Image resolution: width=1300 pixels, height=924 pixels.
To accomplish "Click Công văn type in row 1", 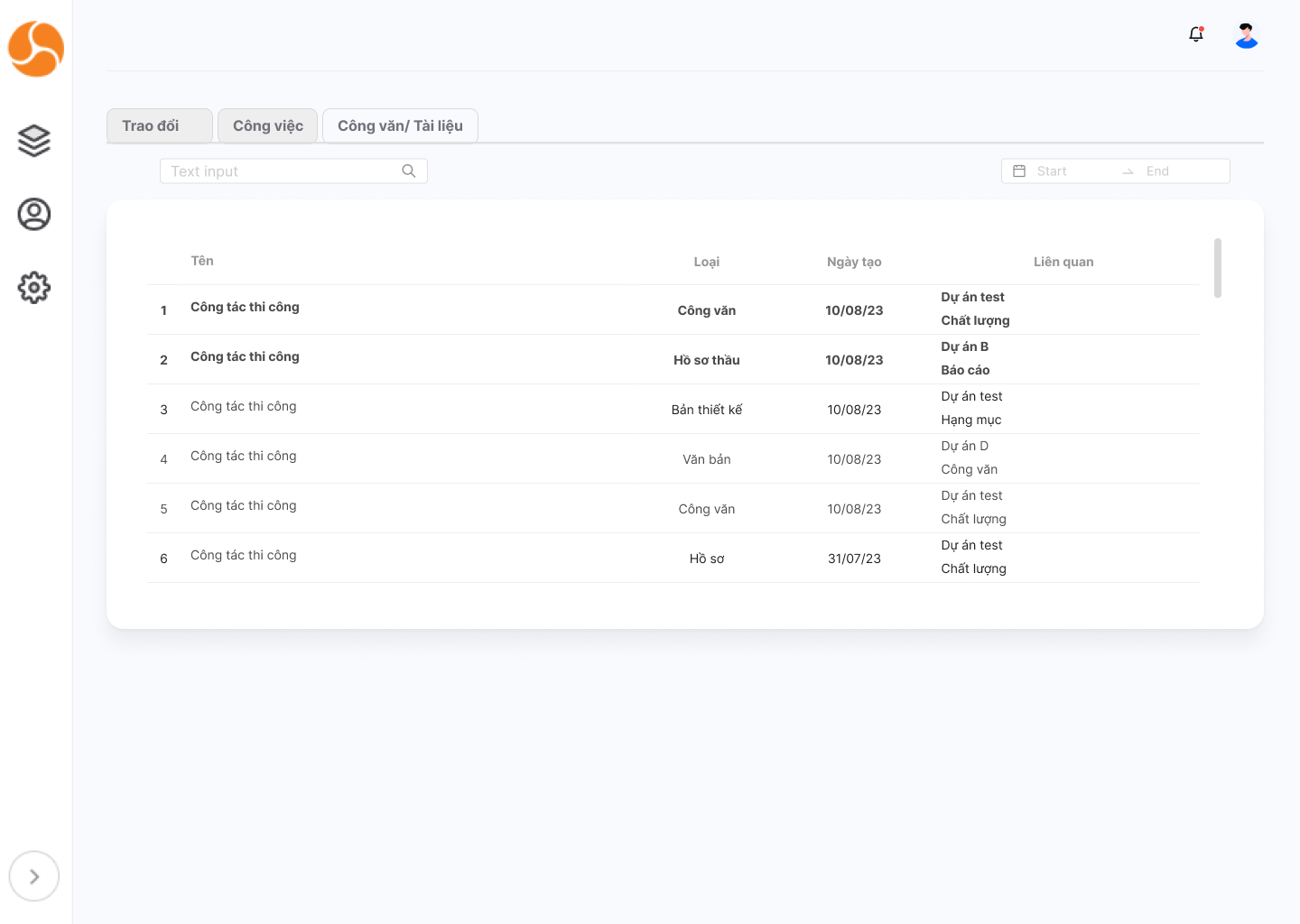I will tap(707, 310).
